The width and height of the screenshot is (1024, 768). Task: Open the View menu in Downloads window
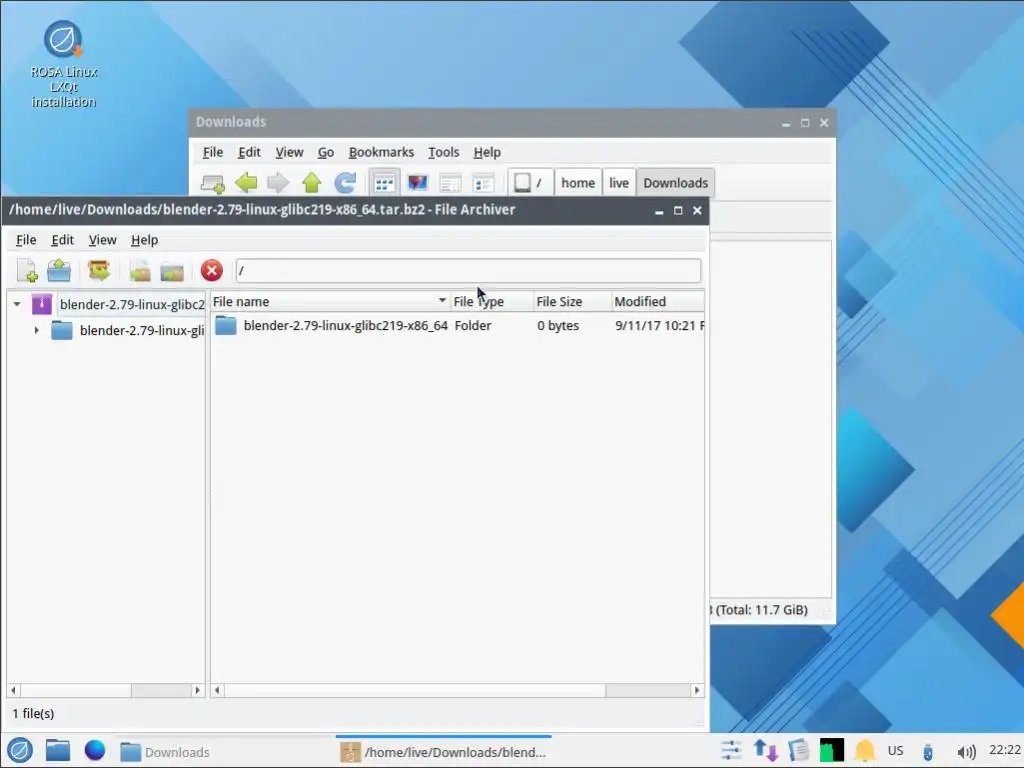(x=289, y=152)
